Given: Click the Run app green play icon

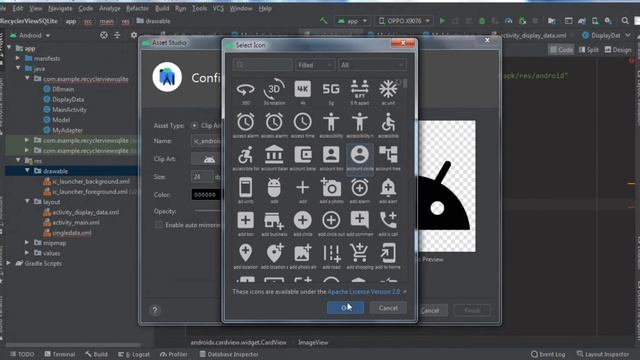Looking at the screenshot, I should [x=442, y=21].
